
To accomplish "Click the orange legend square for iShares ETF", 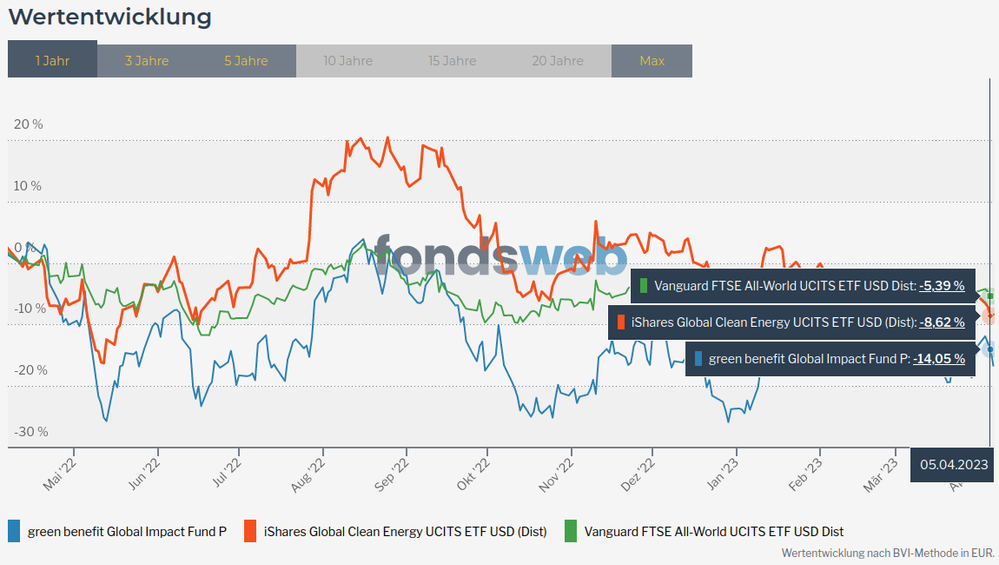I will point(250,531).
